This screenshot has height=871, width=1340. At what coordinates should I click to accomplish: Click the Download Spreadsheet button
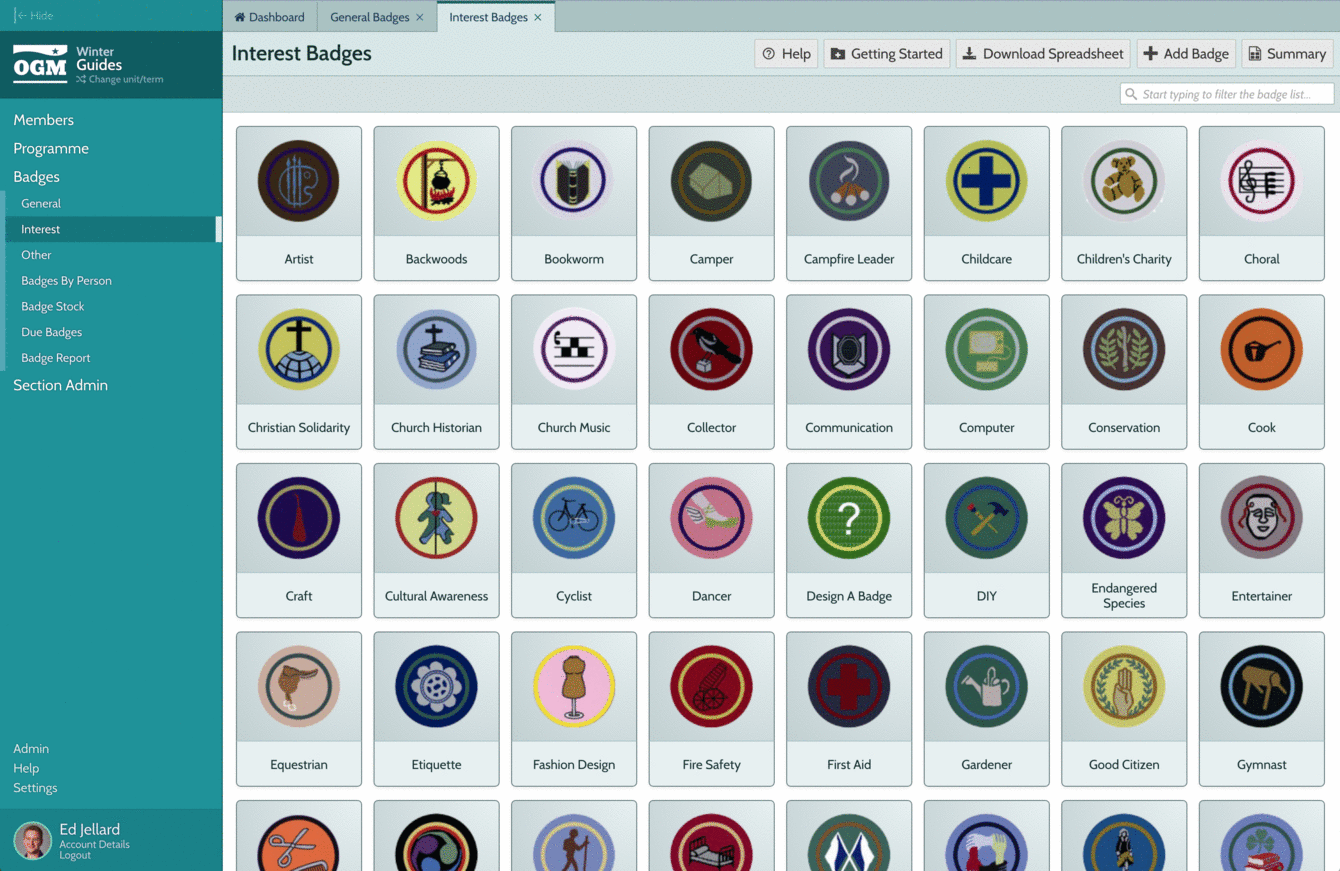1042,54
